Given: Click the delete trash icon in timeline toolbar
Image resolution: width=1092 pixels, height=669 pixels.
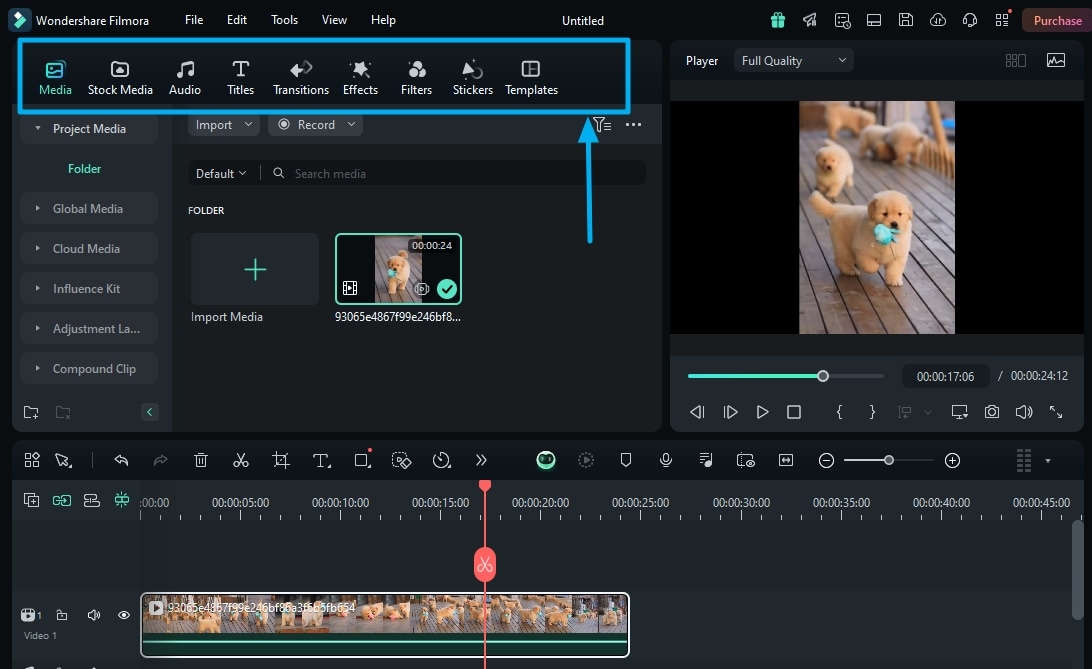Looking at the screenshot, I should 201,460.
